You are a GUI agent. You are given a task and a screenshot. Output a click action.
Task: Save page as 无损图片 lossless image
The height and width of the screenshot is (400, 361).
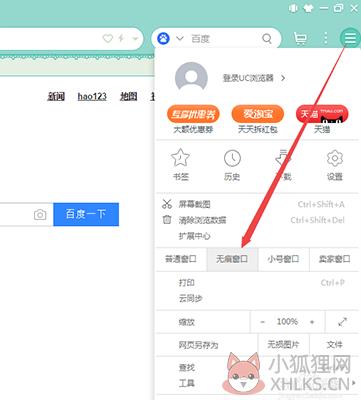(283, 344)
